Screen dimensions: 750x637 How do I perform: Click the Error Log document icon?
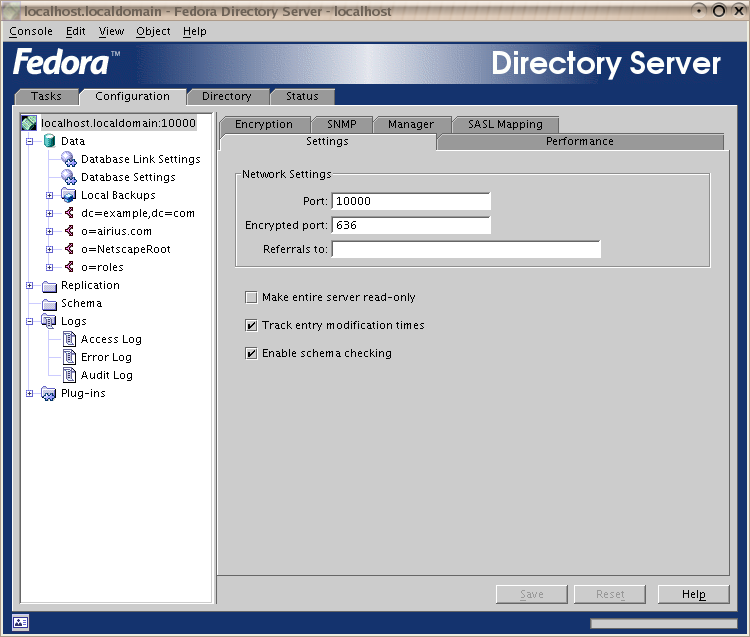point(69,357)
